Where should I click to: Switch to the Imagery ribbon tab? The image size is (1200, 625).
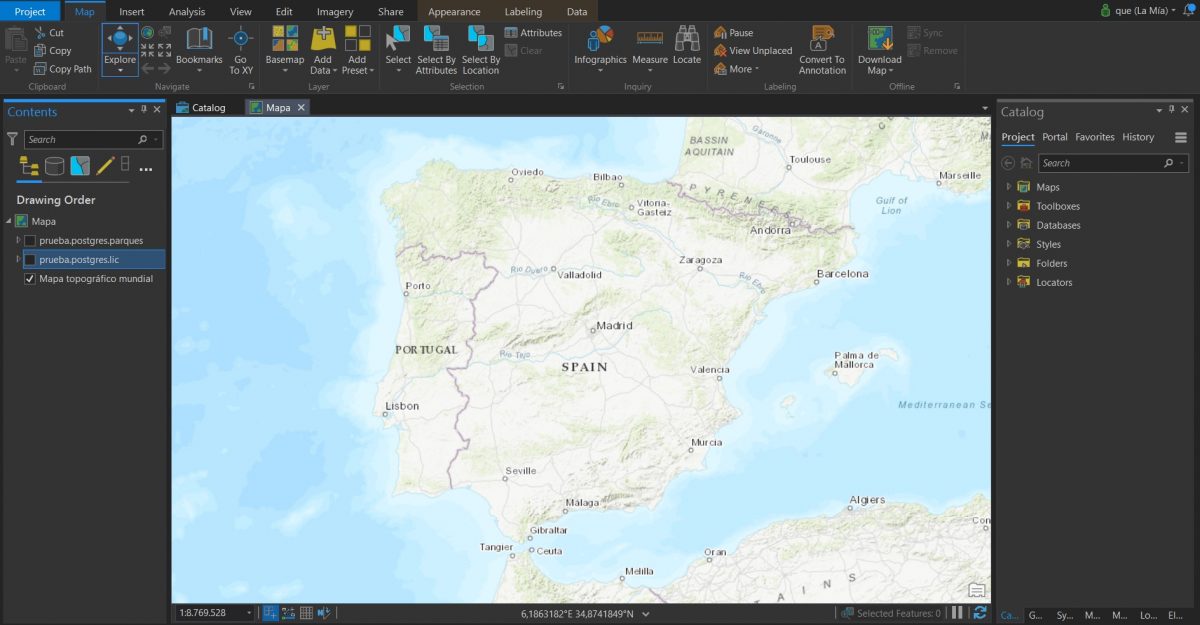click(x=335, y=11)
